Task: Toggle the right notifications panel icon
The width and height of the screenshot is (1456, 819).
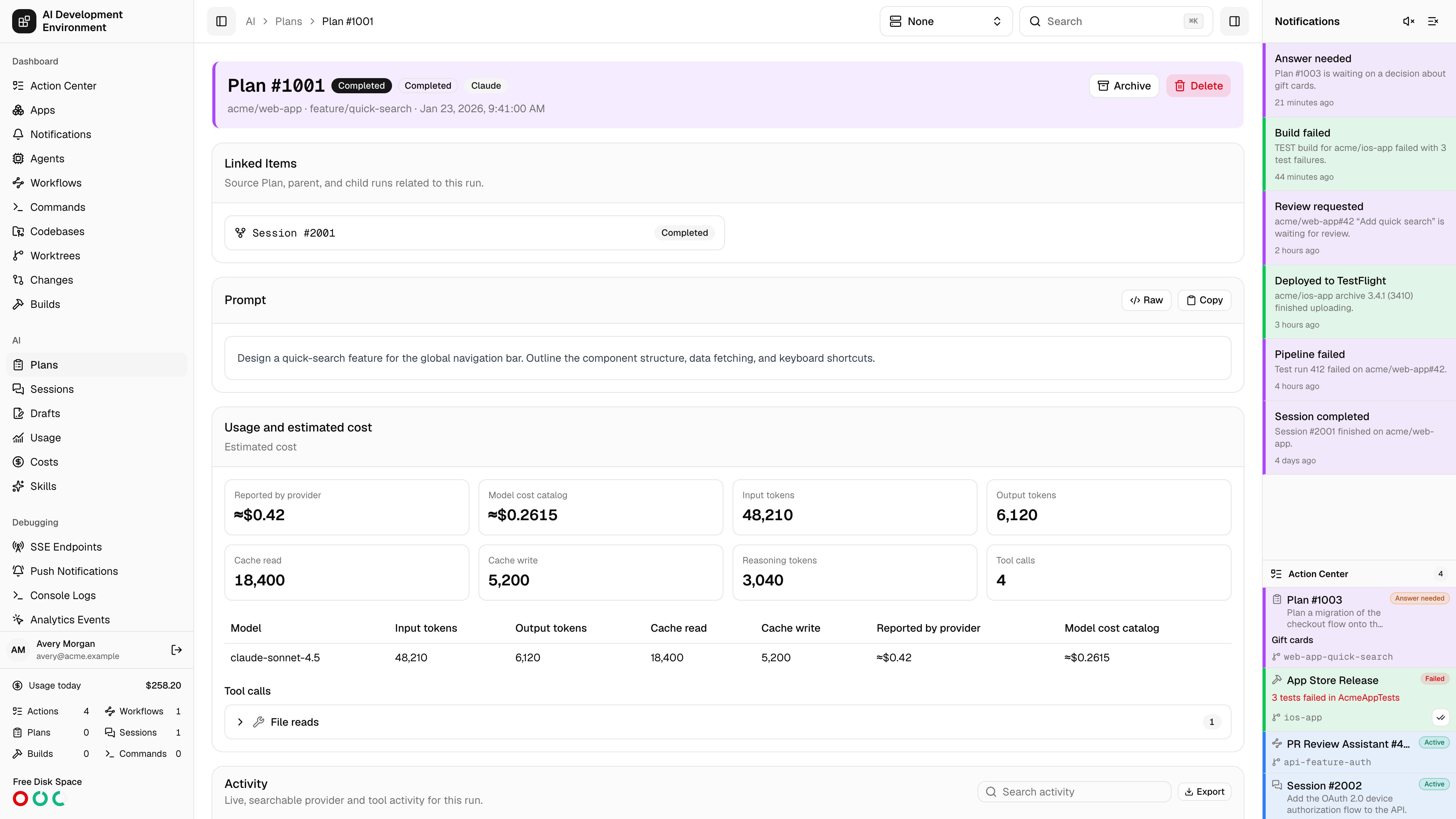Action: (x=1234, y=22)
